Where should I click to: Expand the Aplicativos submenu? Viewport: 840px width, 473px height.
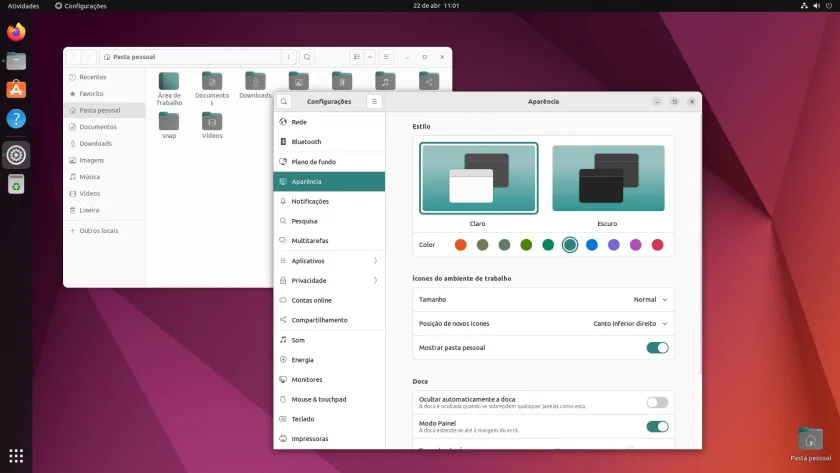pyautogui.click(x=329, y=261)
